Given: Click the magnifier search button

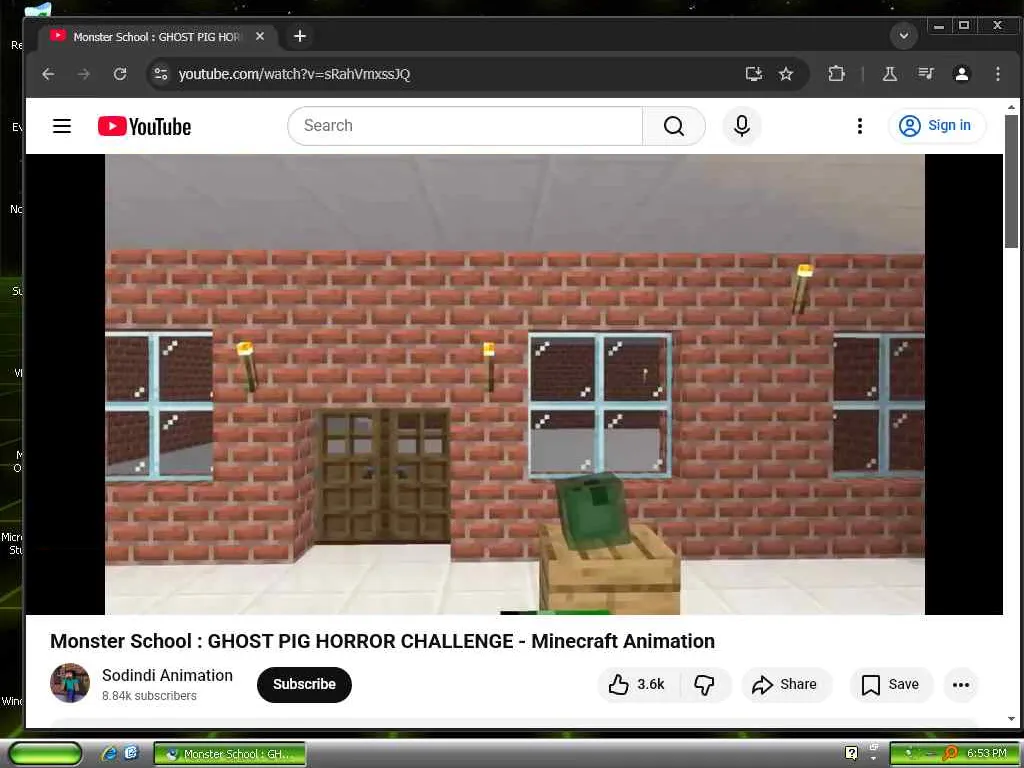Looking at the screenshot, I should tap(674, 125).
